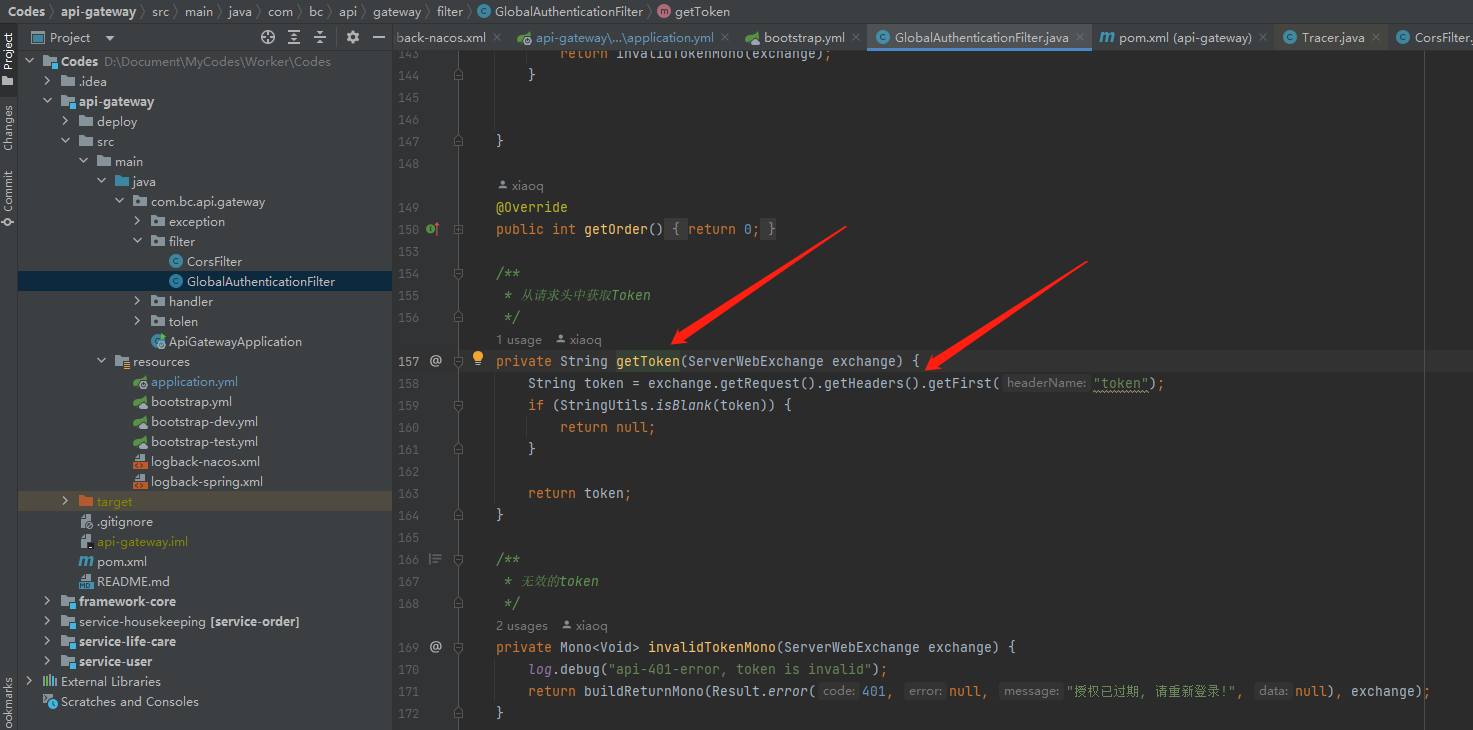Expand the .idea folder
Viewport: 1473px width, 730px height.
(x=47, y=81)
